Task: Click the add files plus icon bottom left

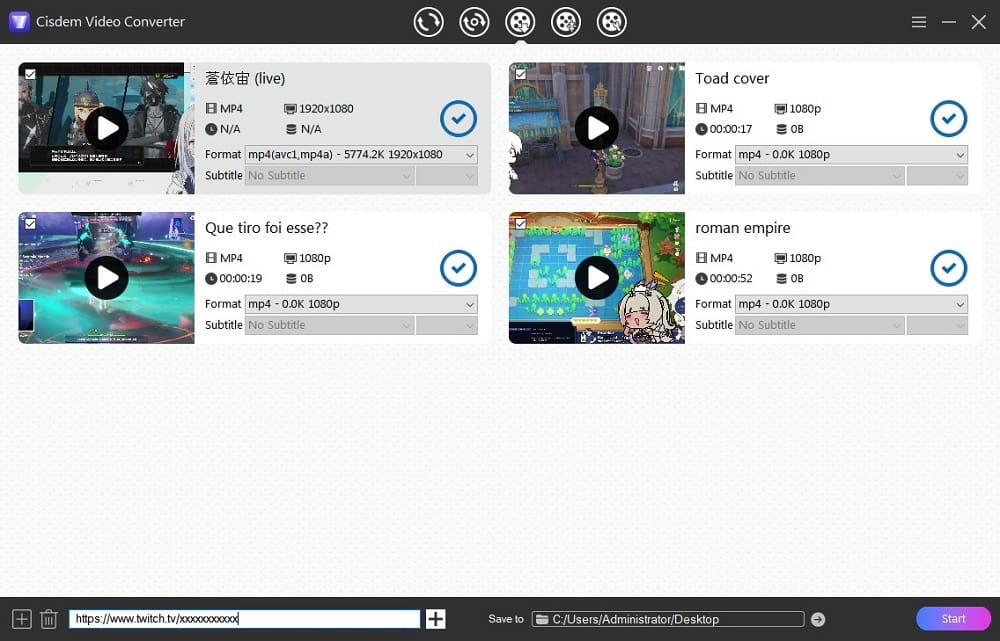Action: pos(20,618)
